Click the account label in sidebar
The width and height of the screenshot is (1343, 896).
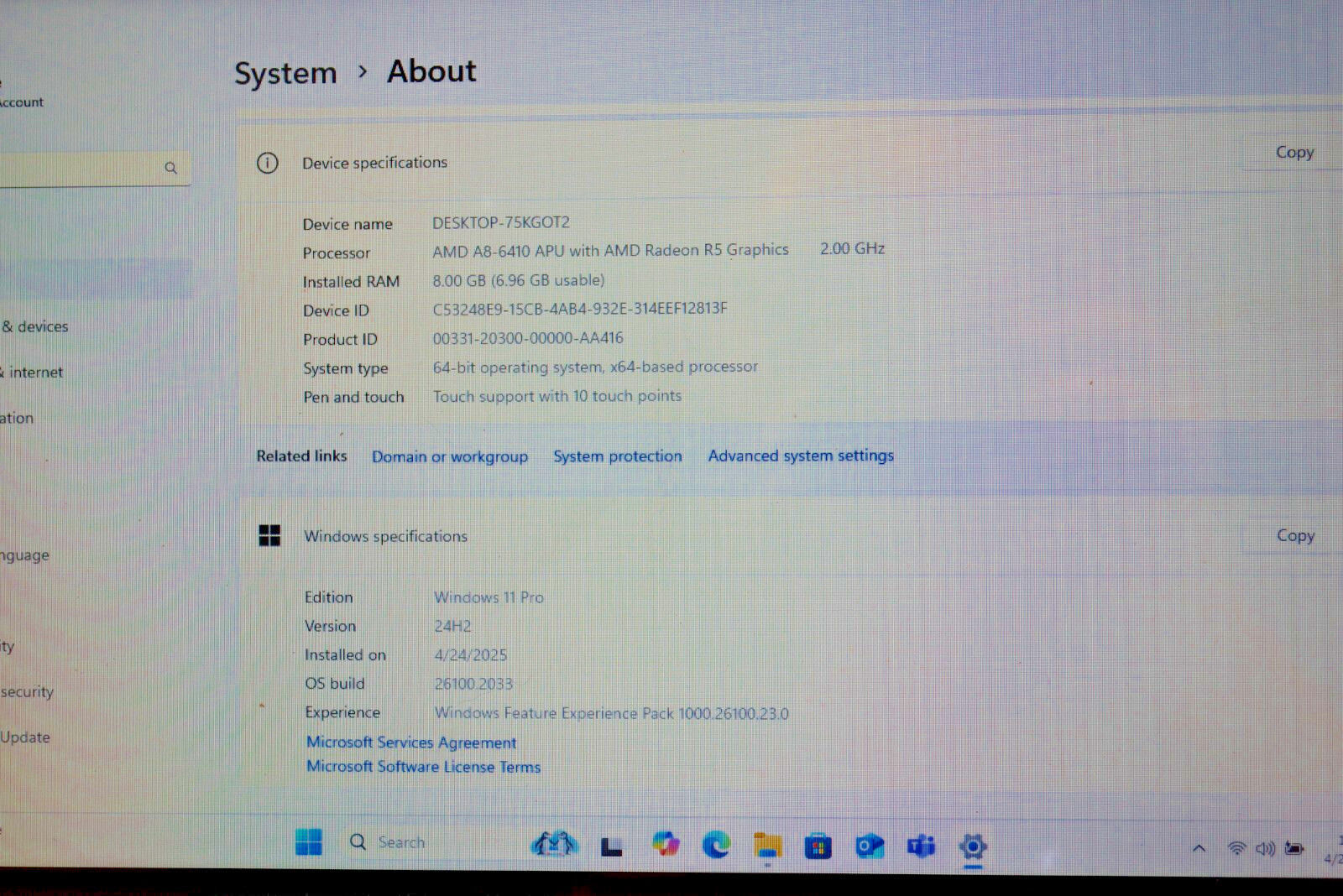pyautogui.click(x=22, y=102)
